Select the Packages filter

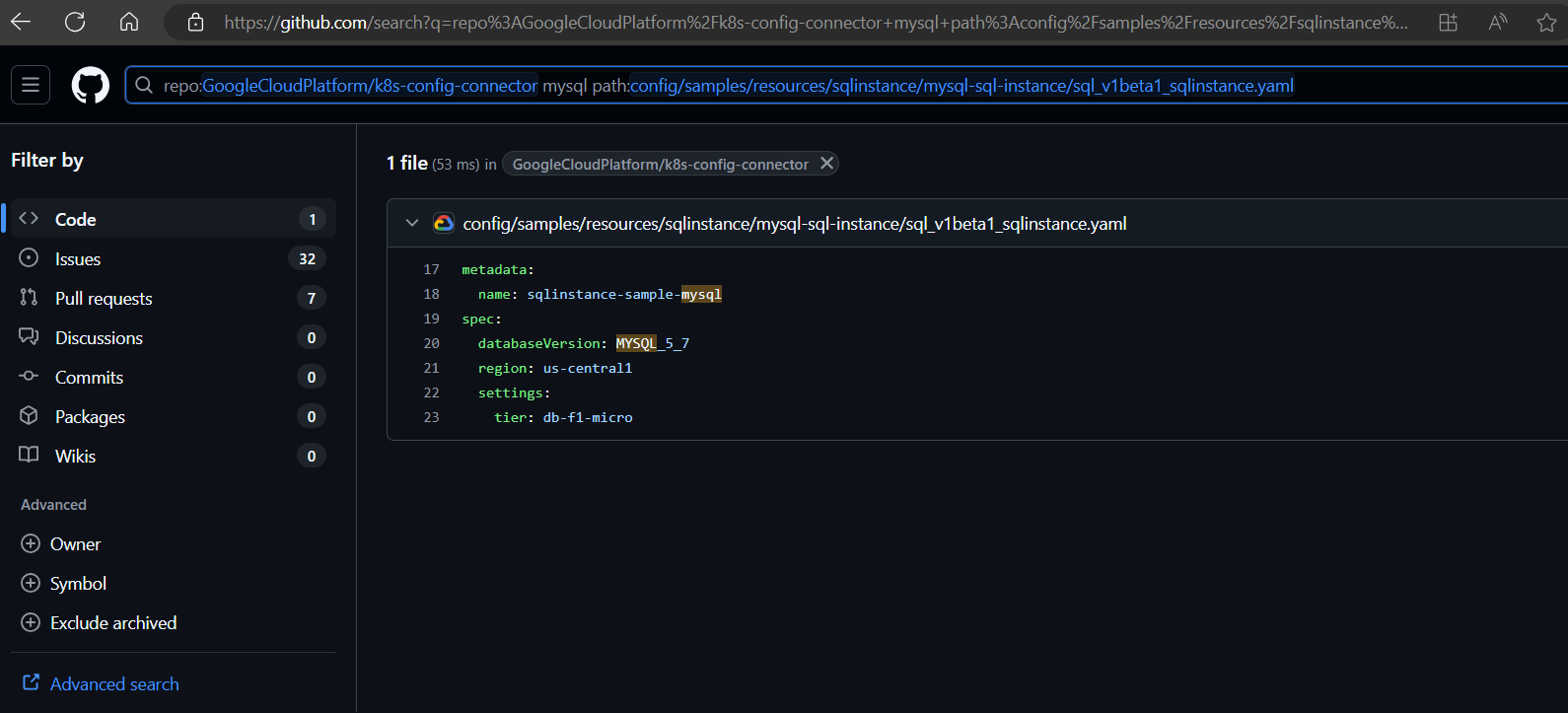point(174,416)
